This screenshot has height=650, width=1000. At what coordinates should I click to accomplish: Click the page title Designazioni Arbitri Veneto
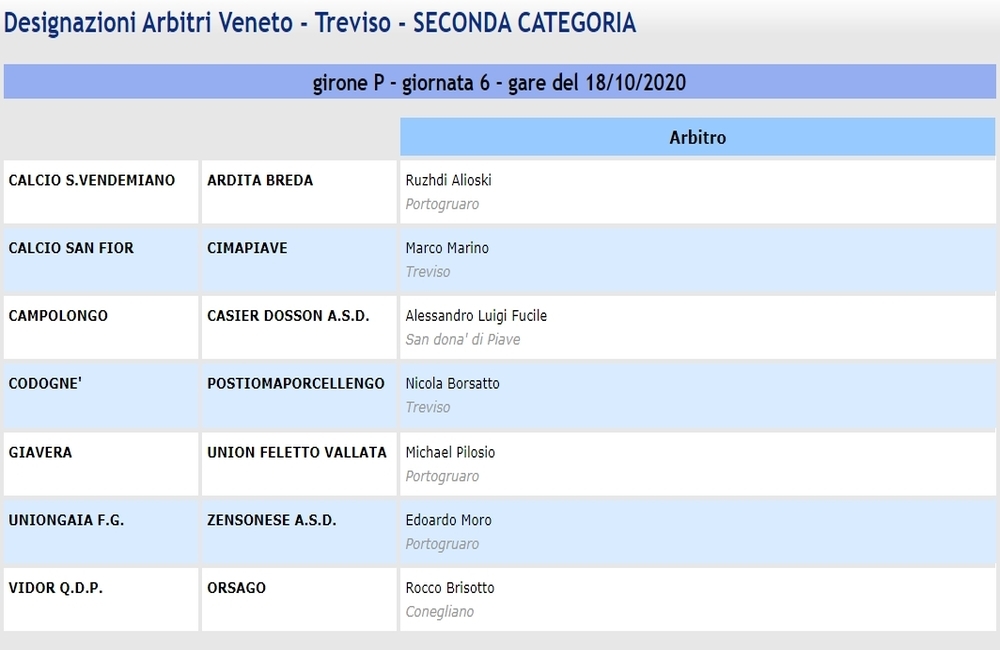pos(148,23)
